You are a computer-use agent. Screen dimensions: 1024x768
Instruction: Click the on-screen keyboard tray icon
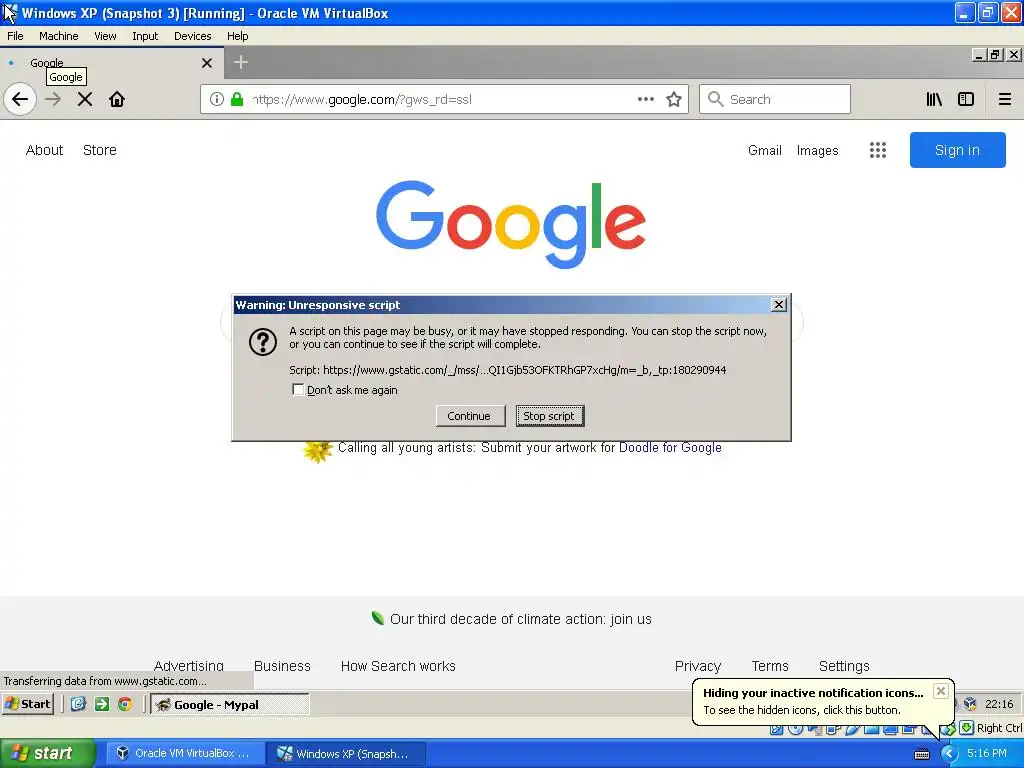tap(921, 754)
